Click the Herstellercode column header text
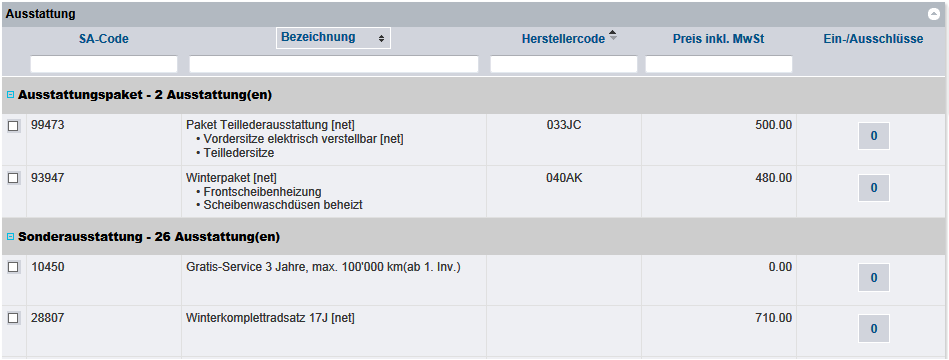 563,39
